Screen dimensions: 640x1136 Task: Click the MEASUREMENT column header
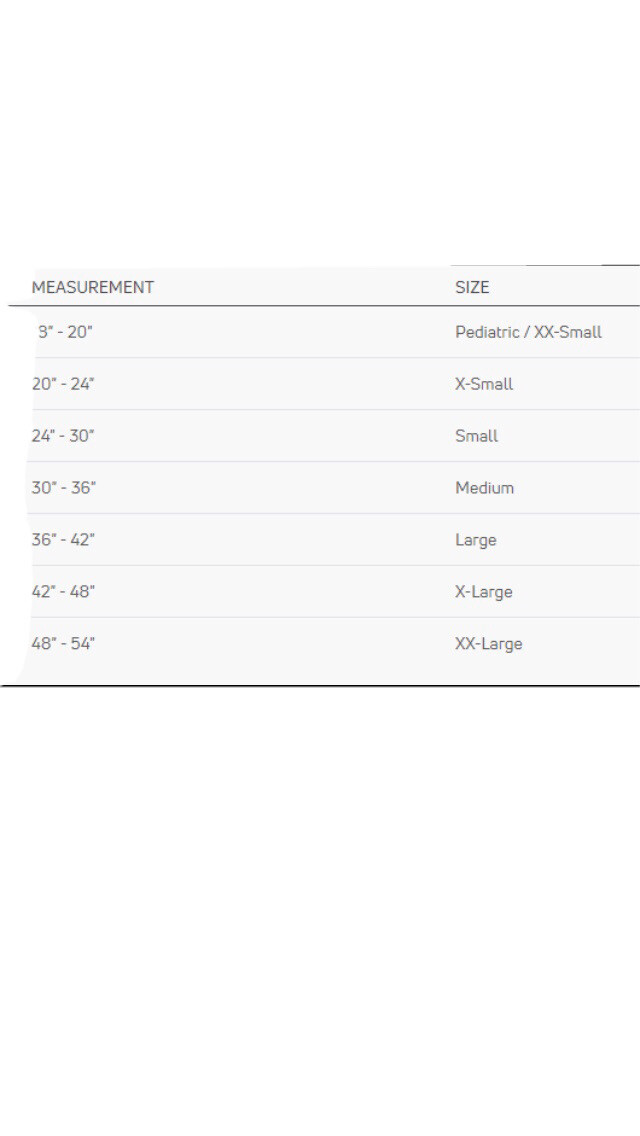point(93,288)
